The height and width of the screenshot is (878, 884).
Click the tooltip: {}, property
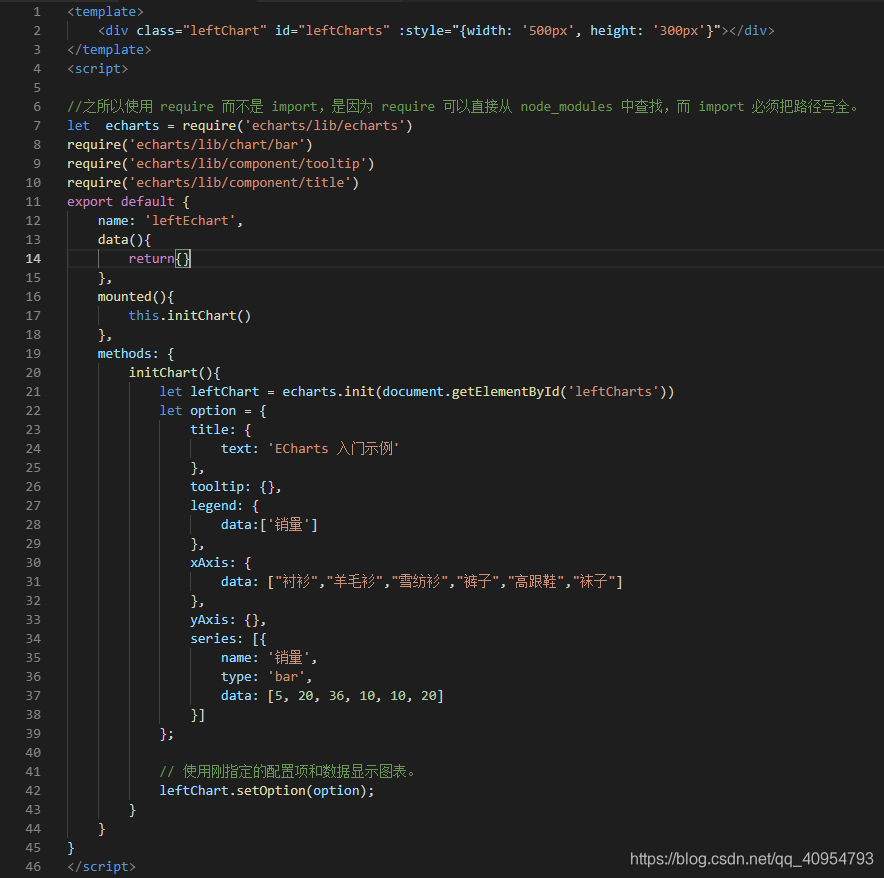236,487
